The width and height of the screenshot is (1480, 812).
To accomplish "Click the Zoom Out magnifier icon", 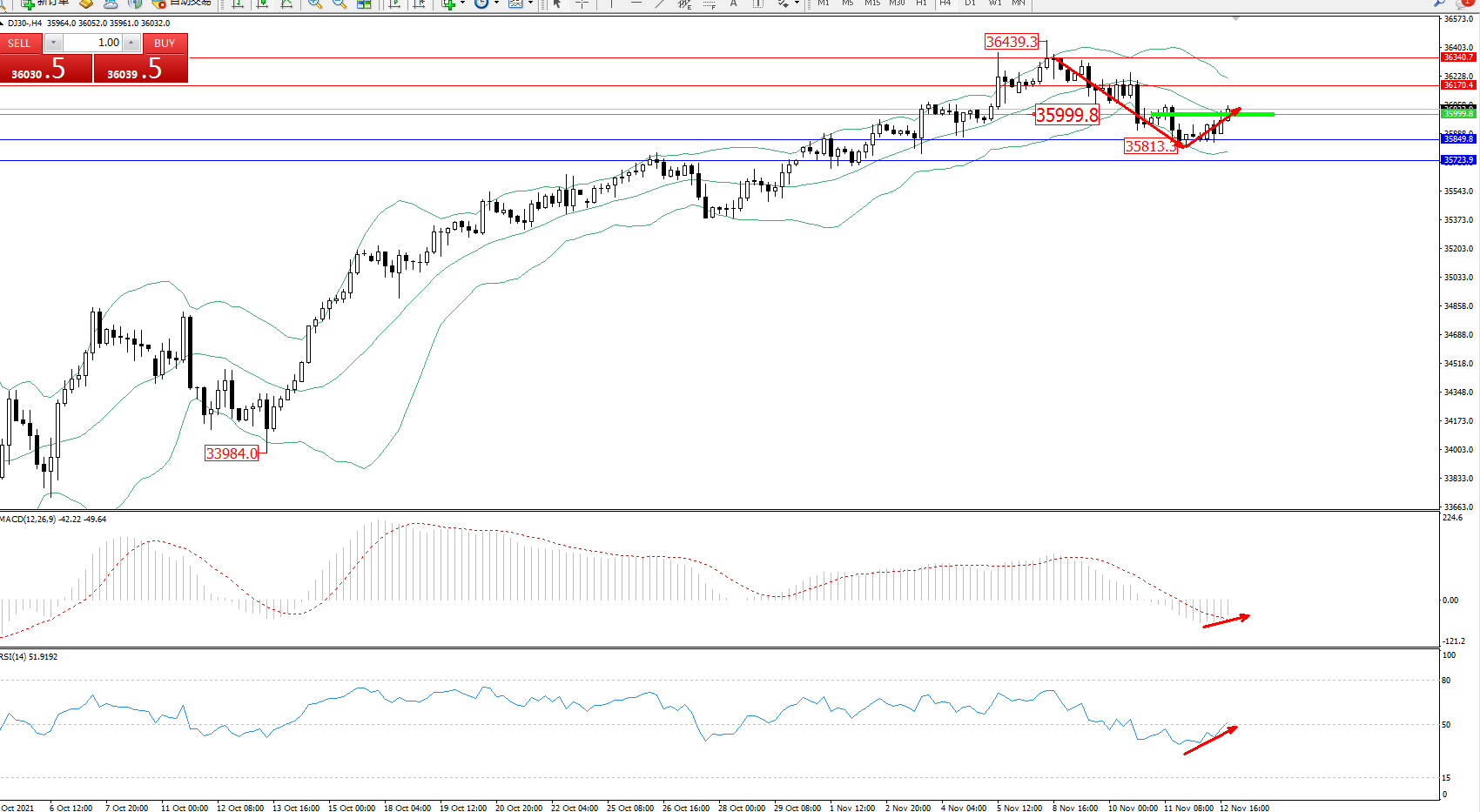I will [340, 3].
